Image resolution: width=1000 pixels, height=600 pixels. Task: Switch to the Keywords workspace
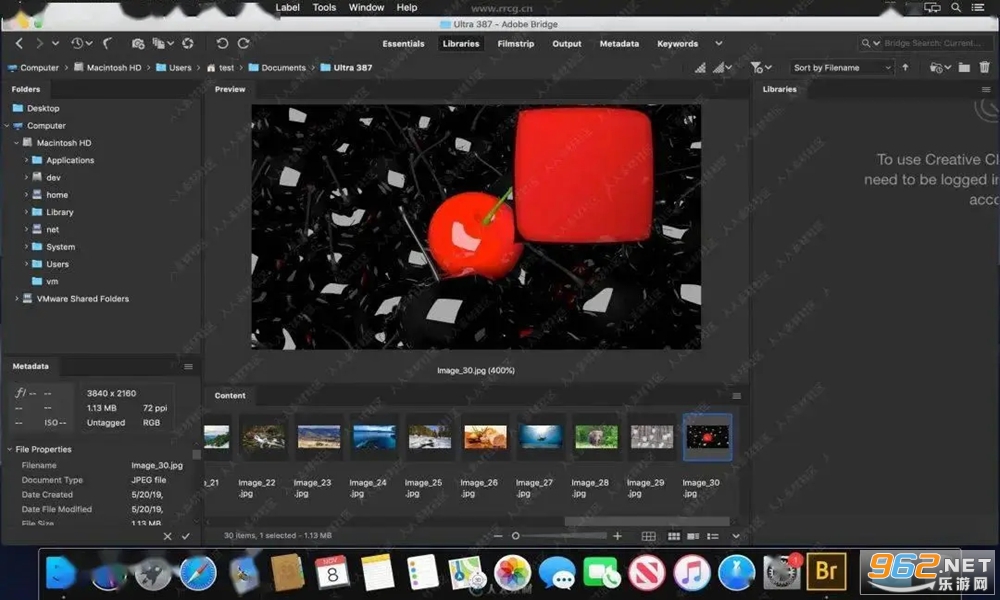(677, 43)
